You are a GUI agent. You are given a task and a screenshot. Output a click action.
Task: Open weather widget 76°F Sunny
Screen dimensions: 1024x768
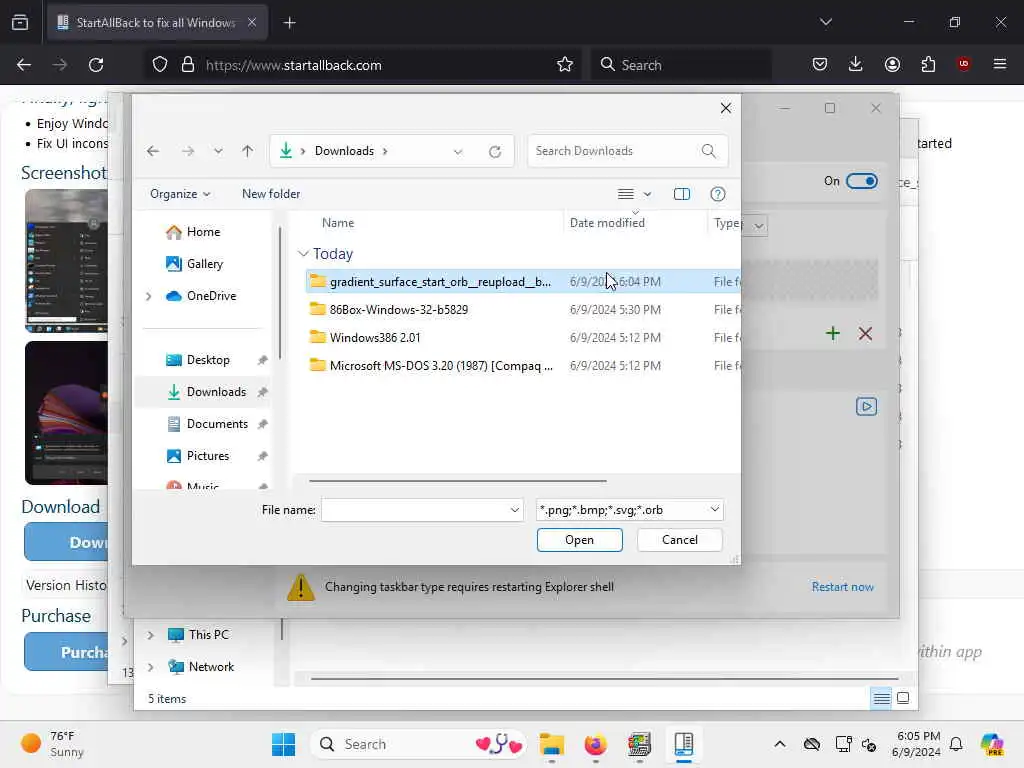point(52,744)
